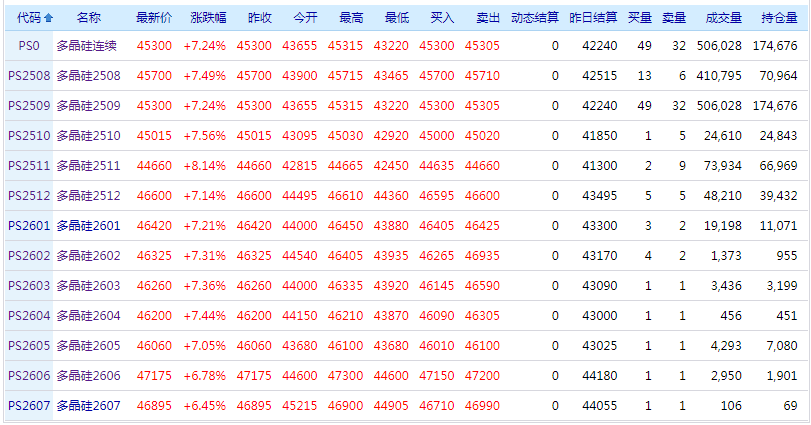Open the 多晶硅2607 contract name
Viewport: 811px width, 425px height.
tap(88, 405)
